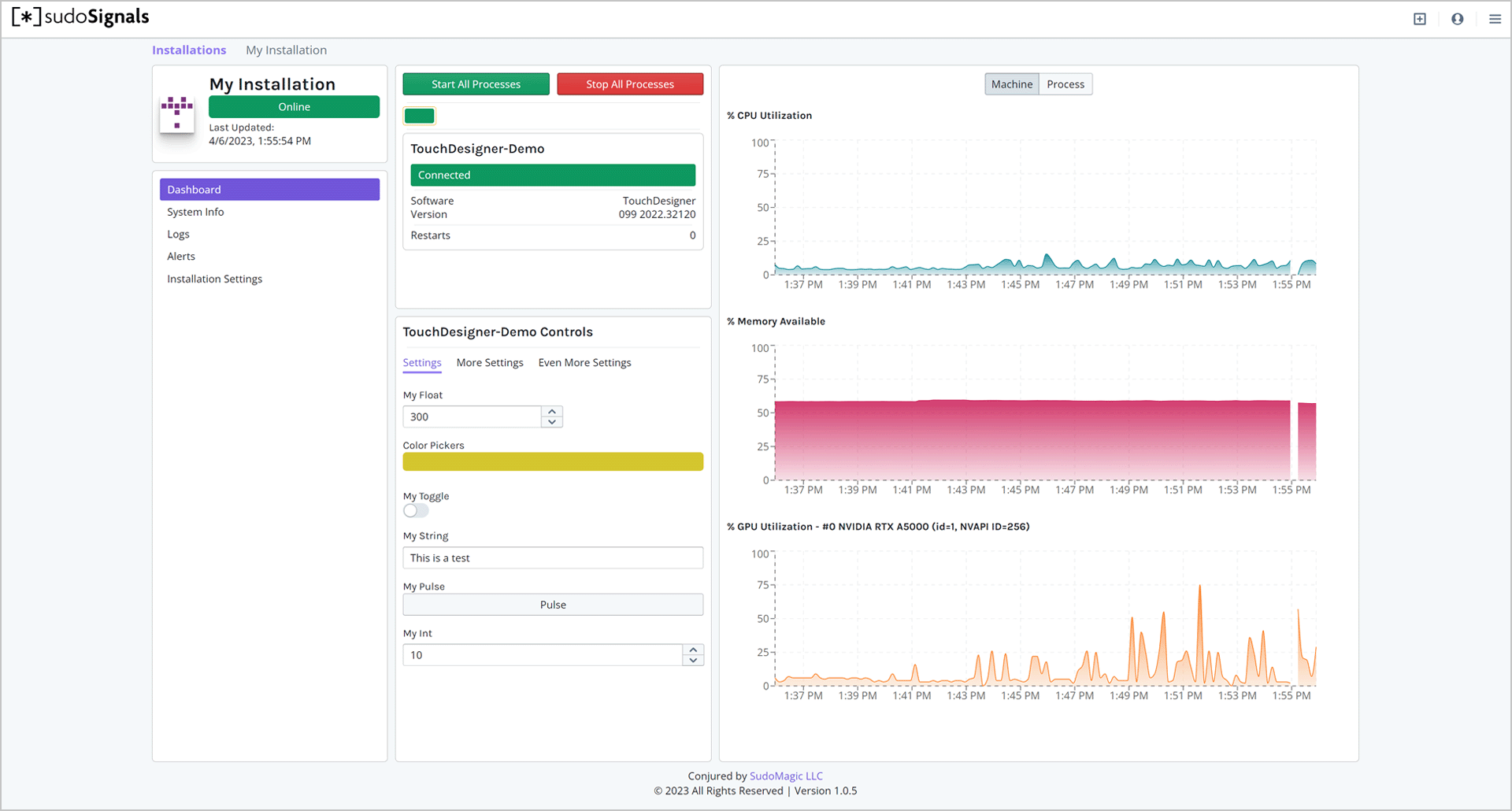Increase My Int value with up arrow
The width and height of the screenshot is (1512, 811).
click(693, 650)
